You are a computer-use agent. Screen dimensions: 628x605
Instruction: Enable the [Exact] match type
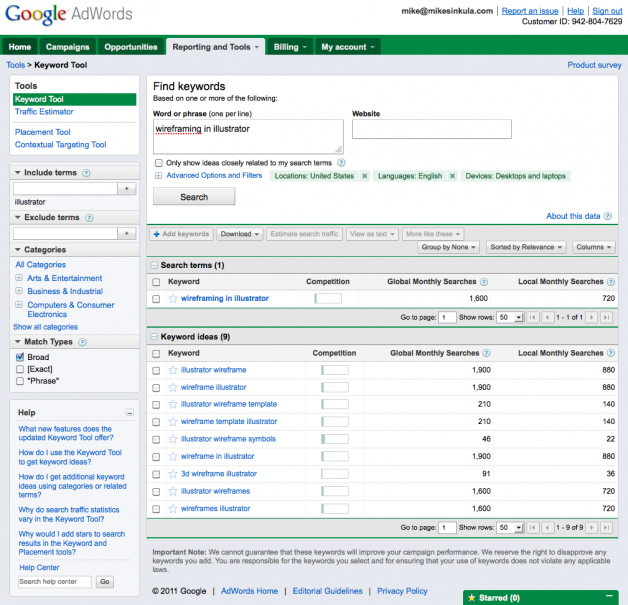(x=20, y=369)
